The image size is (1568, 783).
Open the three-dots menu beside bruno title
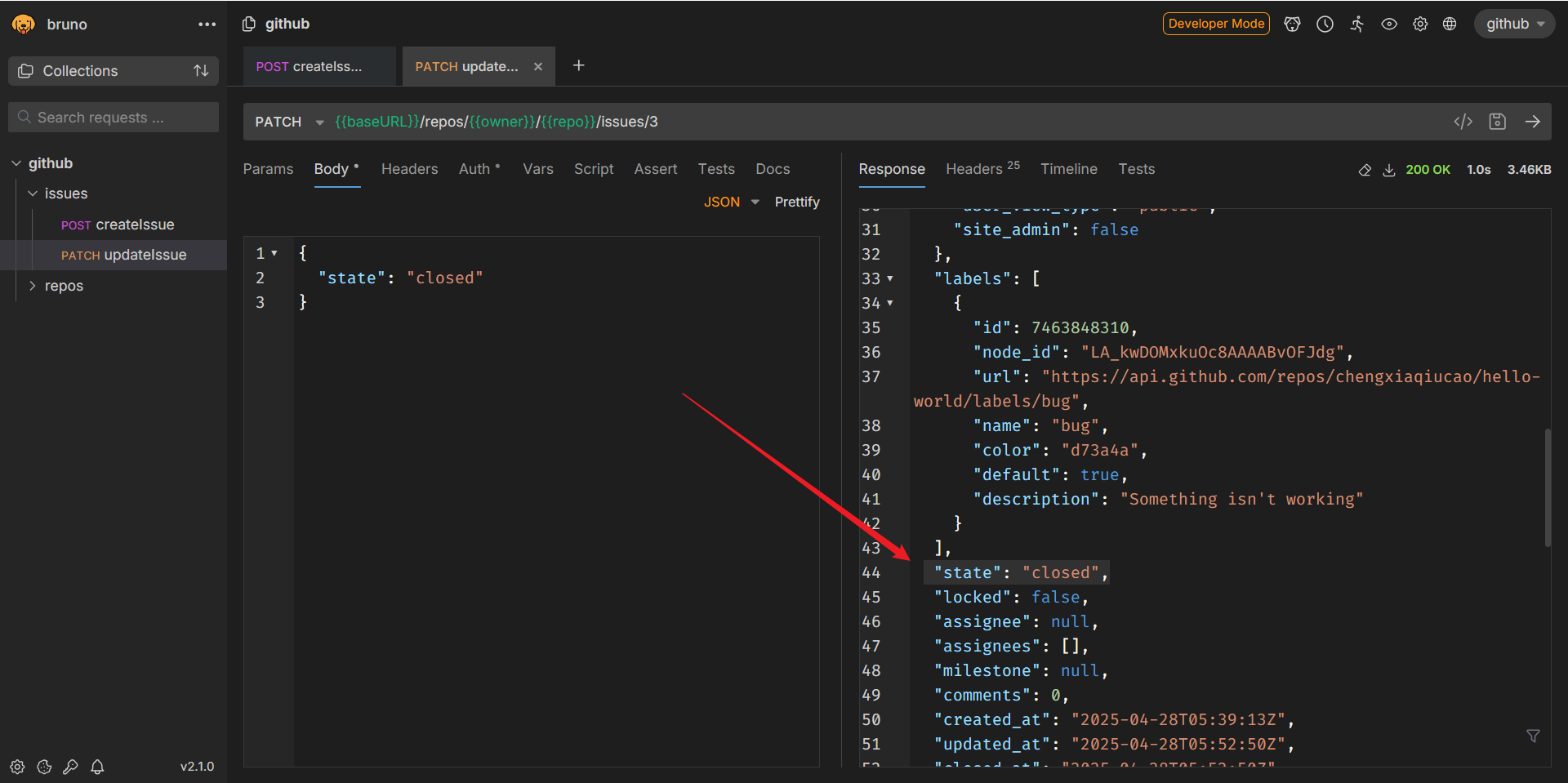click(x=207, y=24)
